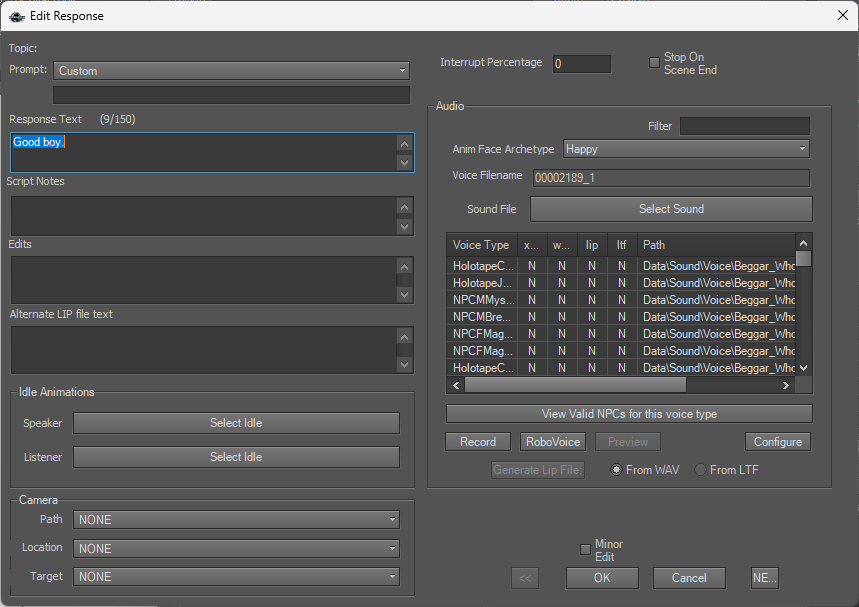Click into the Response Text box with 'Good boy.'
859x607 pixels.
(x=203, y=152)
